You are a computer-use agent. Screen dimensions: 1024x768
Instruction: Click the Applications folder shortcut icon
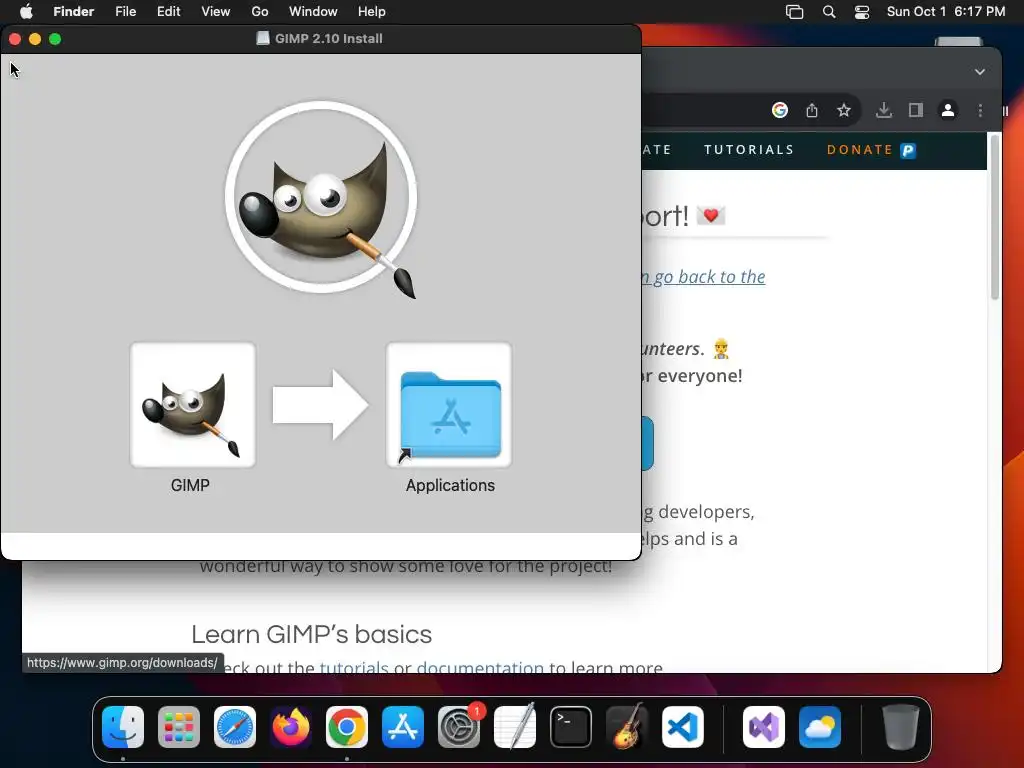[x=449, y=405]
